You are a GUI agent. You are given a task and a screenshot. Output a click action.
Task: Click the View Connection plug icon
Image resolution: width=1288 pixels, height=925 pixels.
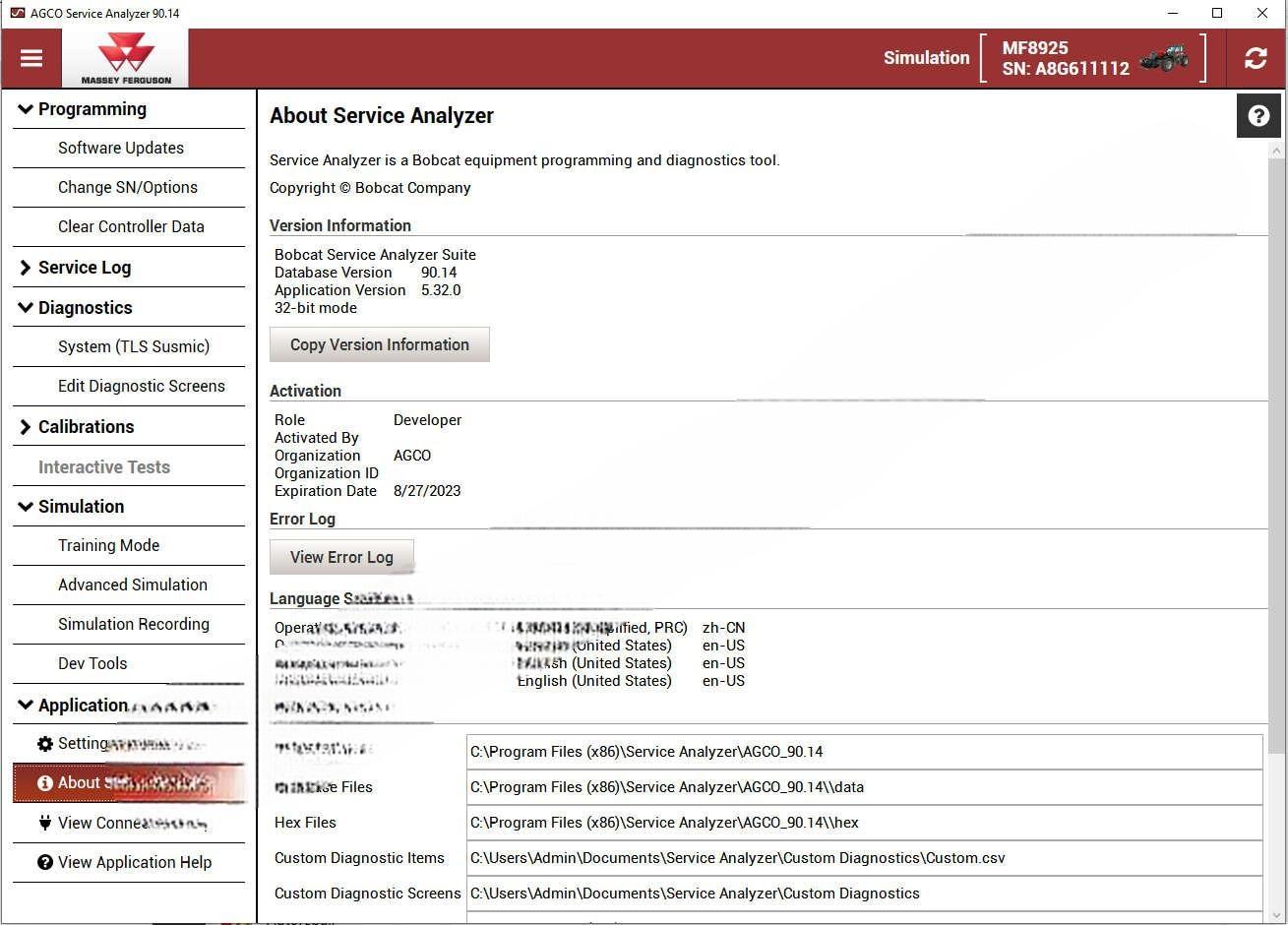click(44, 823)
